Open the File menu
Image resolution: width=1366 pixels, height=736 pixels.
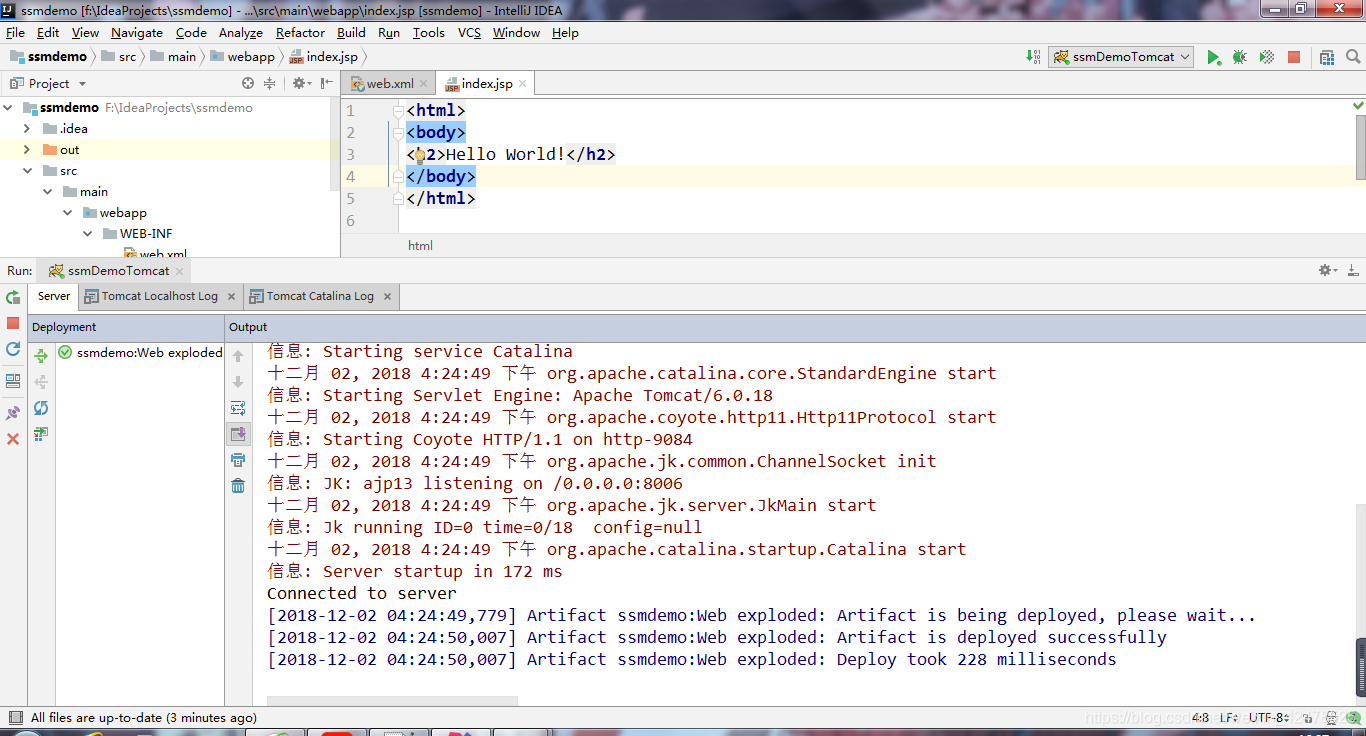point(15,33)
